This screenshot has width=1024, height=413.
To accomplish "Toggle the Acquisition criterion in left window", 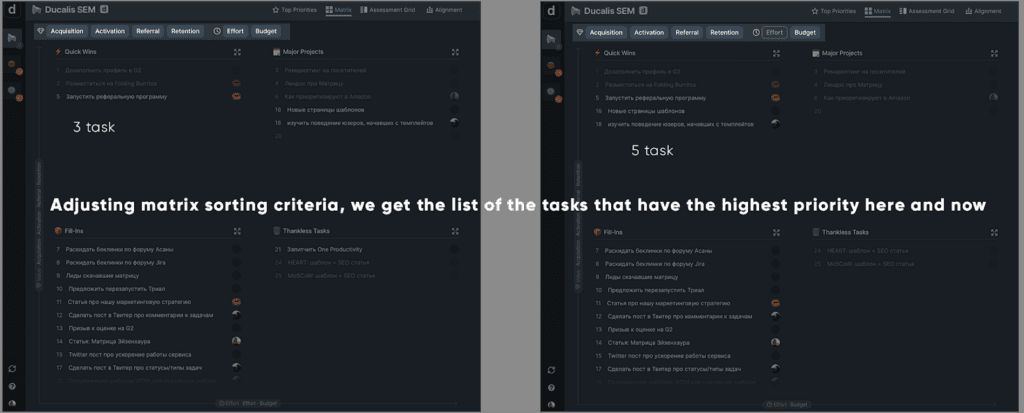I will click(67, 31).
